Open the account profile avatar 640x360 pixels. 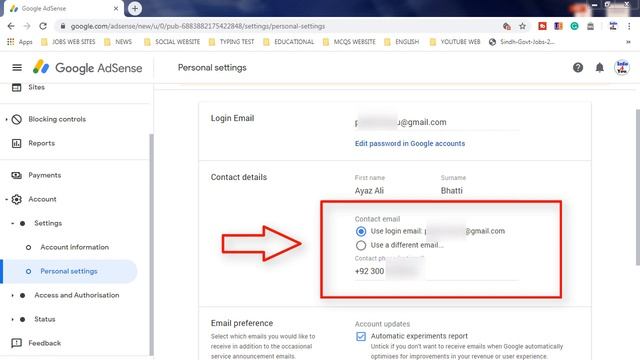point(622,67)
